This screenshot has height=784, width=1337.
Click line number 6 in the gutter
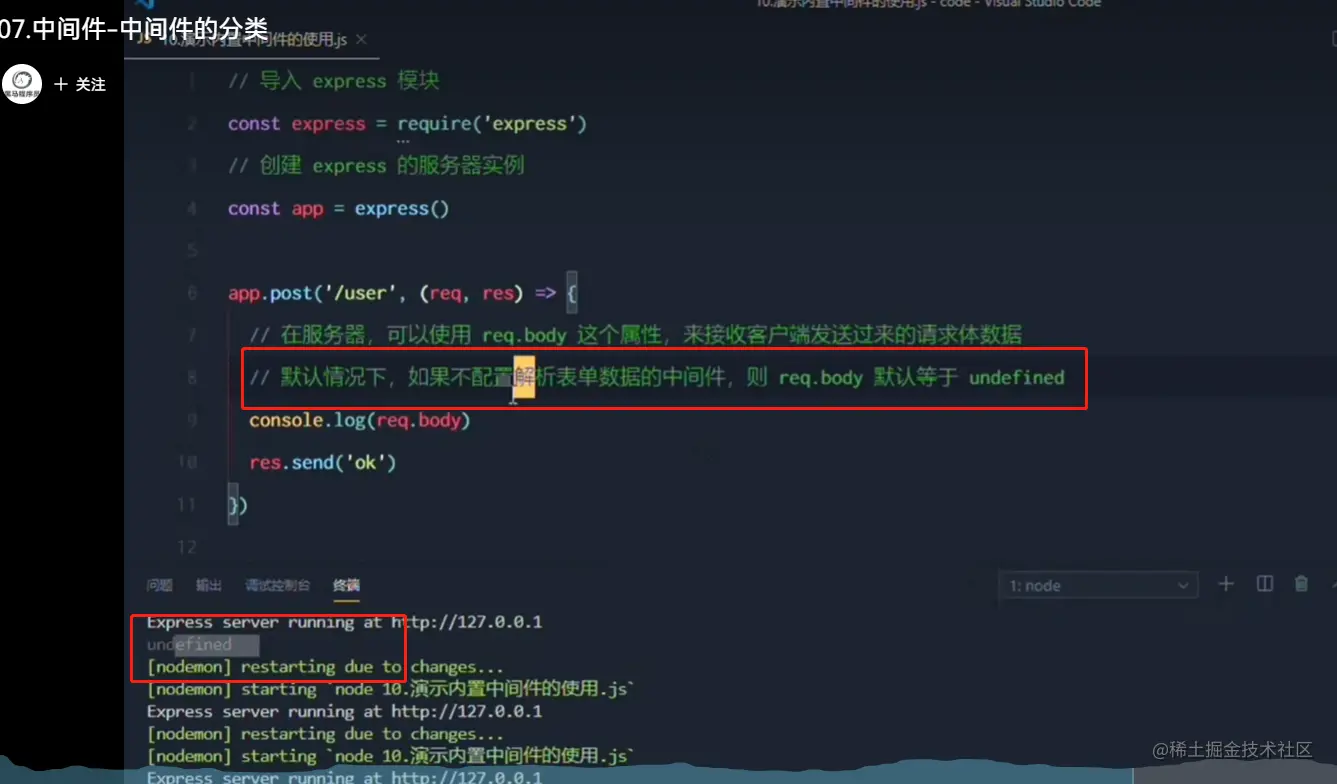tap(191, 294)
